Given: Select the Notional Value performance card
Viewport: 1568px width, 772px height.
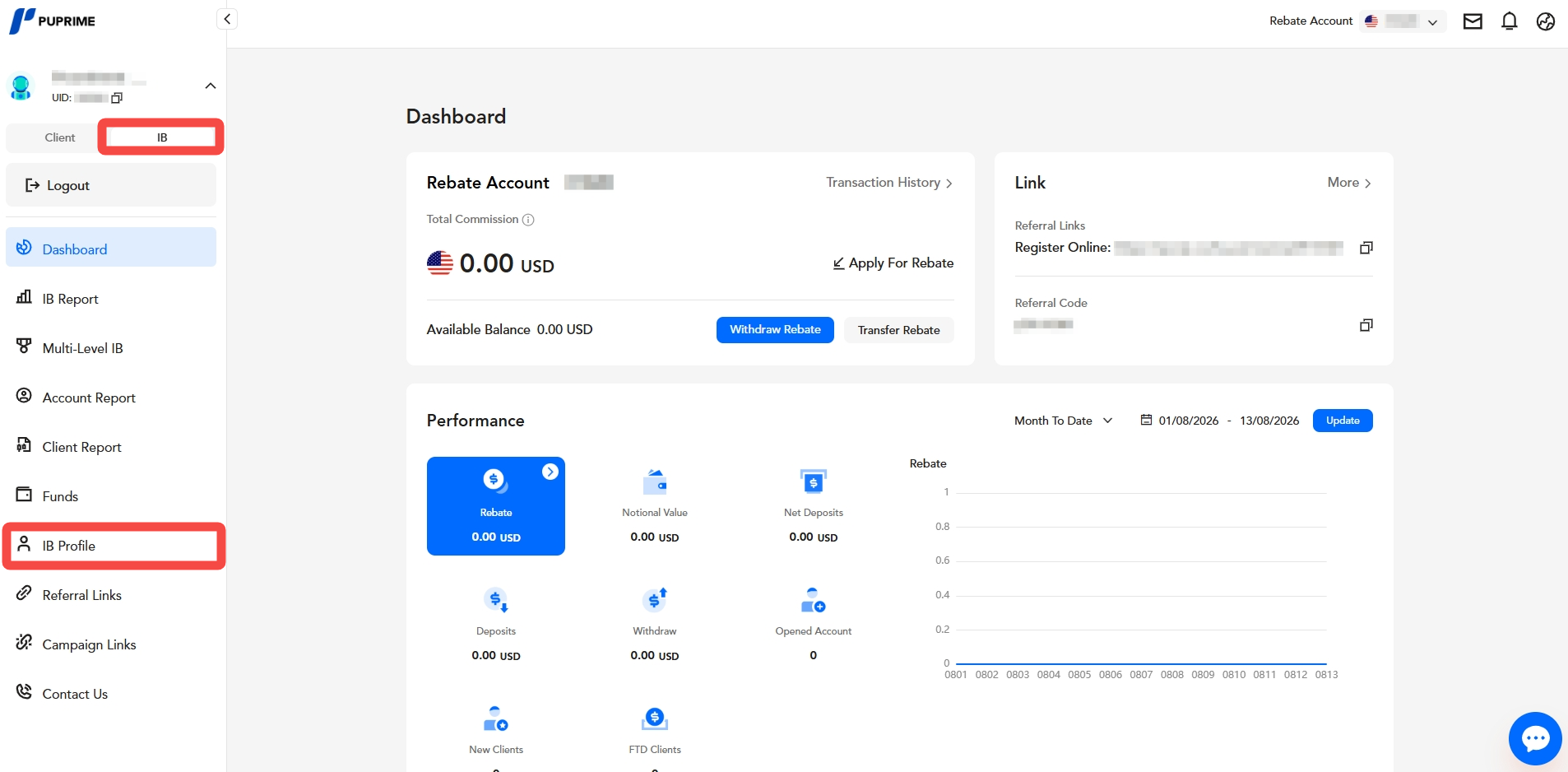Looking at the screenshot, I should pos(655,506).
